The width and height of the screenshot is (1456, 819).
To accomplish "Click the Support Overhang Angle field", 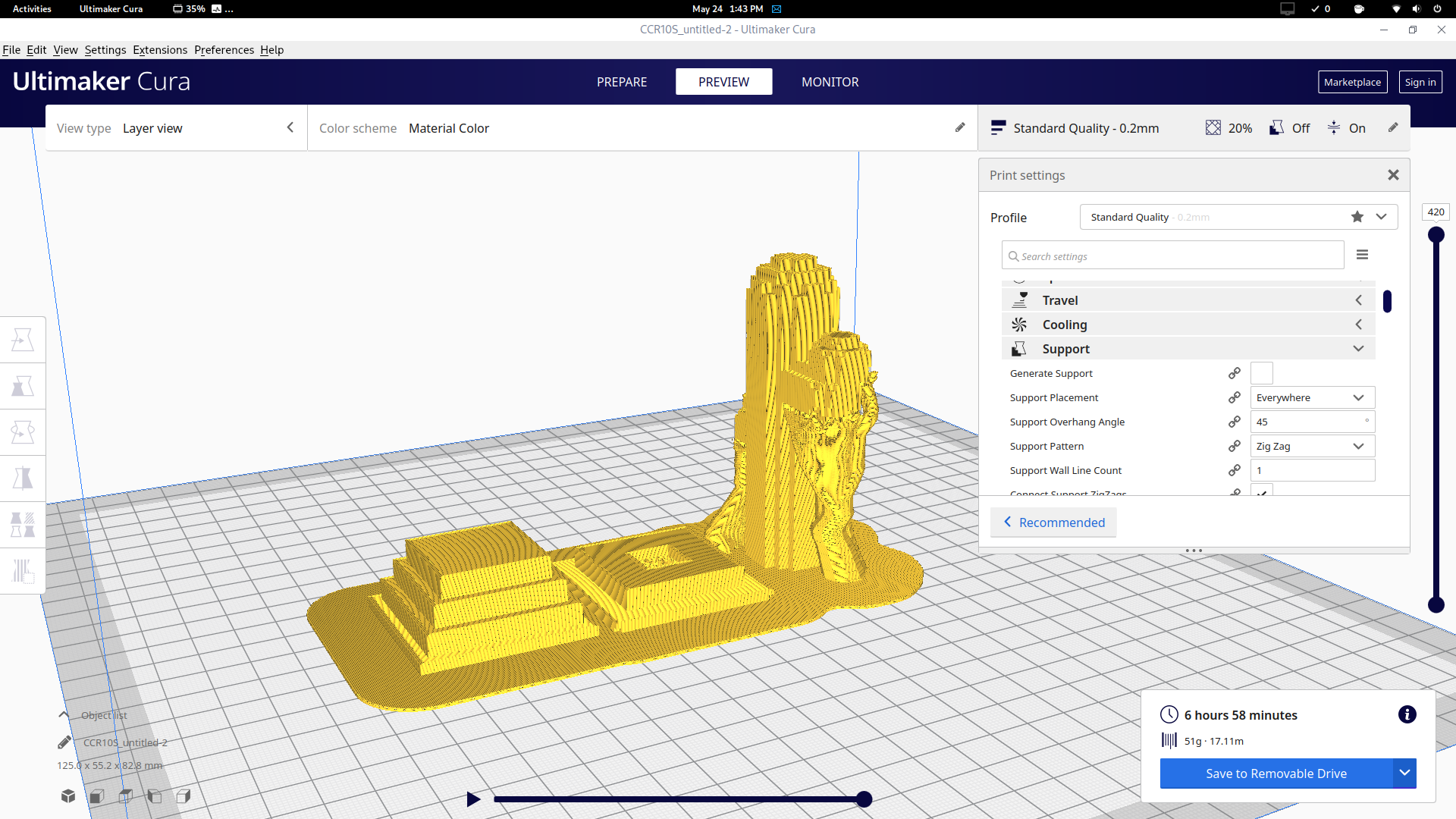I will click(1313, 422).
